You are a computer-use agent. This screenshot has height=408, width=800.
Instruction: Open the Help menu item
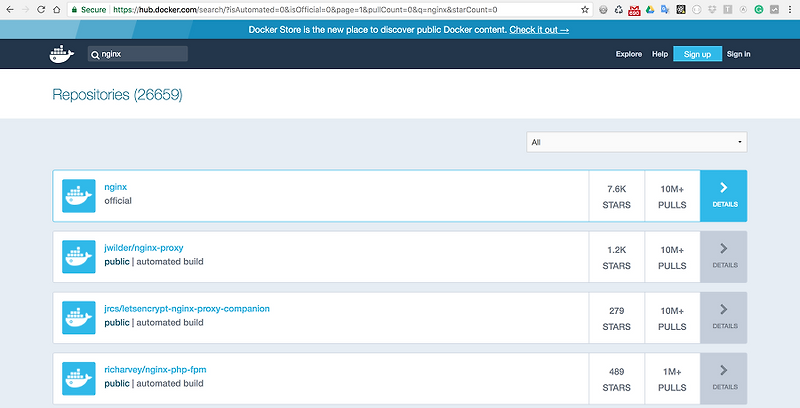pyautogui.click(x=660, y=54)
